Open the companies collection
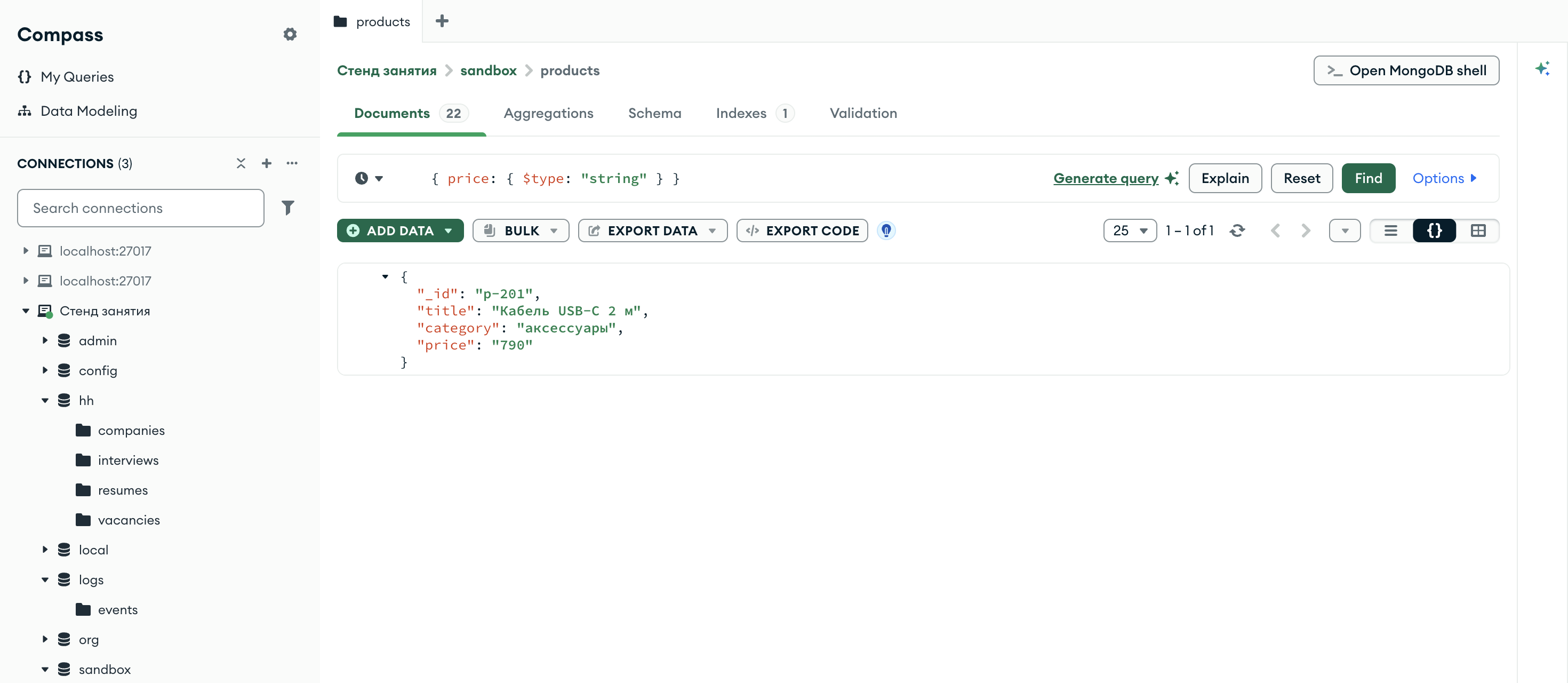This screenshot has height=683, width=1568. [131, 431]
